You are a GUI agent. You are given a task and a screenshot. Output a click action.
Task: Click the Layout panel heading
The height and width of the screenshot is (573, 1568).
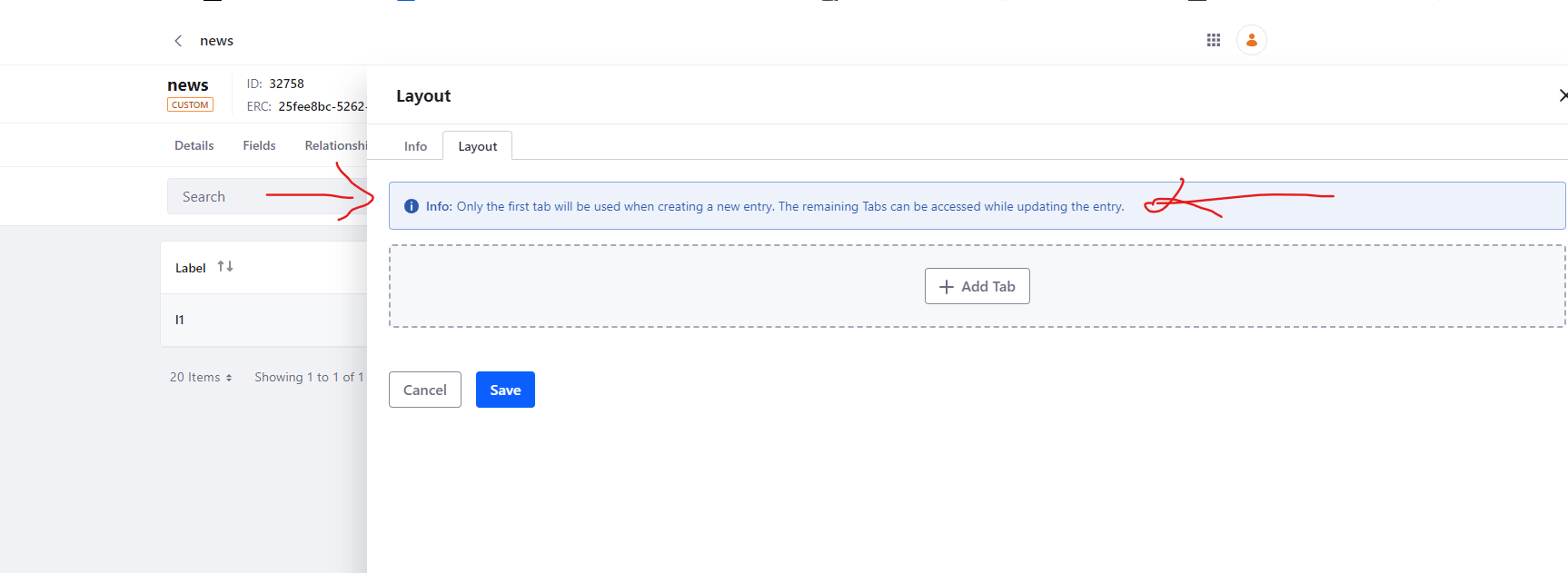coord(423,95)
